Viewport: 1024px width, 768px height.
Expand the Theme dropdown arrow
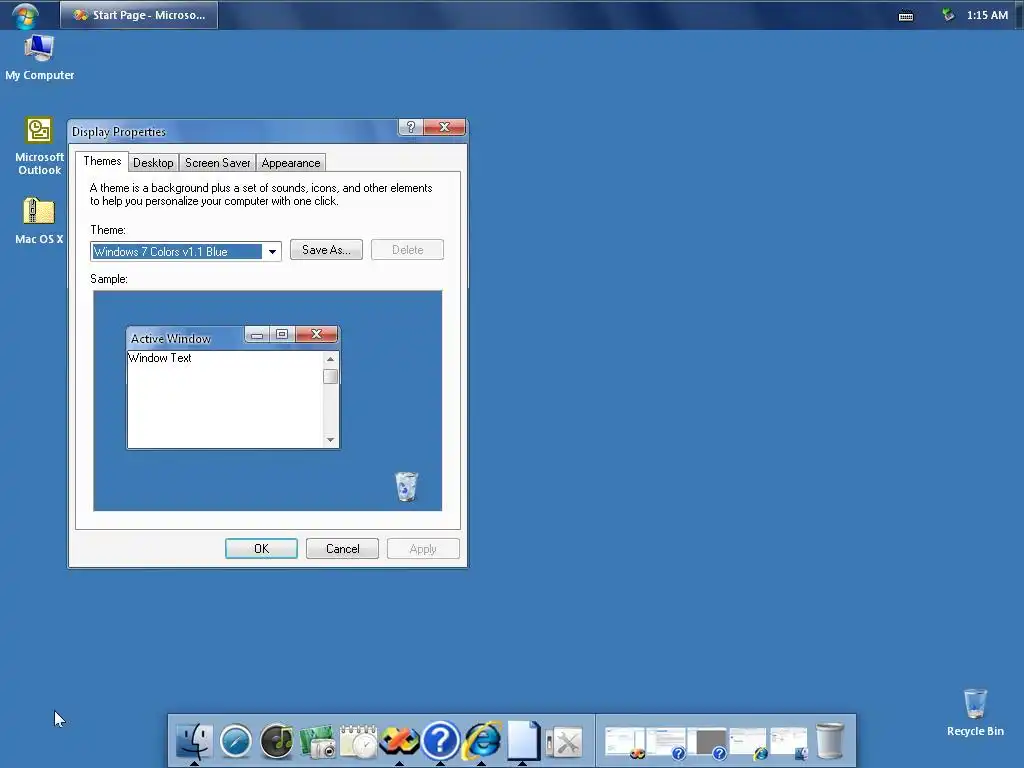[x=272, y=251]
